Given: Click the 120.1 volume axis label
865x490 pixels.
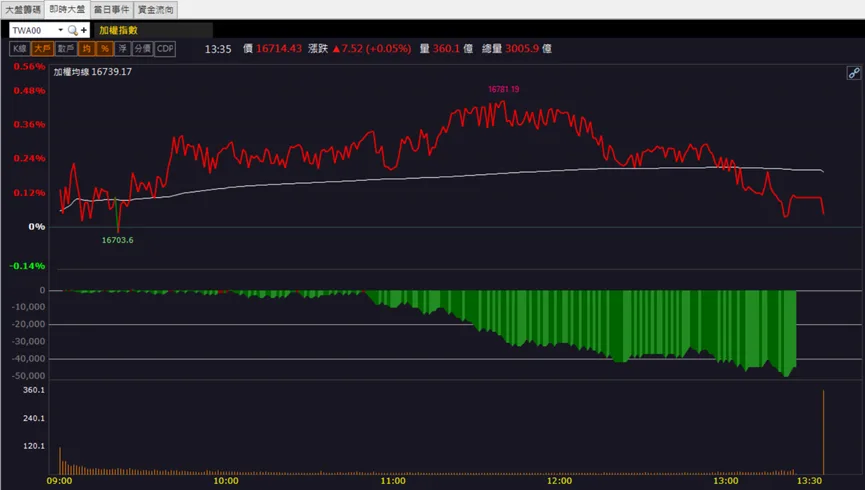Looking at the screenshot, I should point(34,446).
